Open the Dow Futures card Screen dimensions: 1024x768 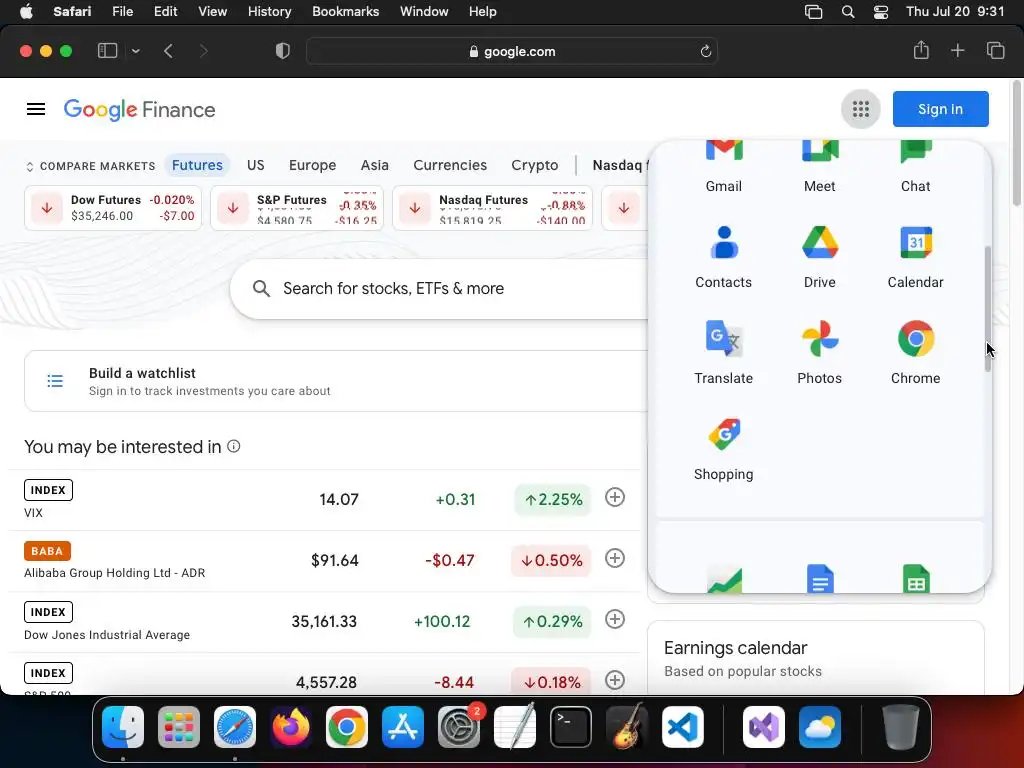tap(113, 208)
